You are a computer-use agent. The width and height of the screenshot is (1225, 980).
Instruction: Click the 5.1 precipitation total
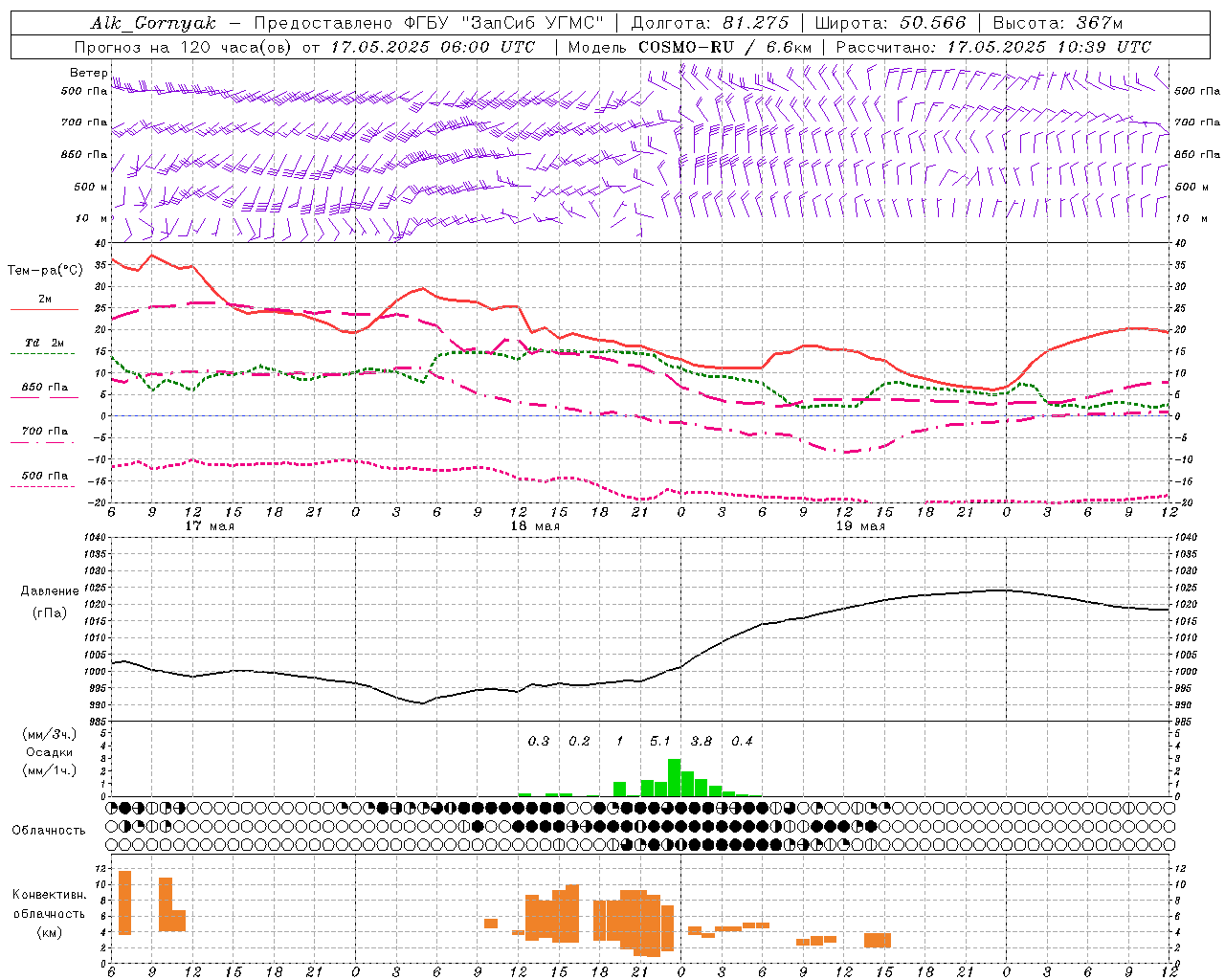(x=660, y=741)
